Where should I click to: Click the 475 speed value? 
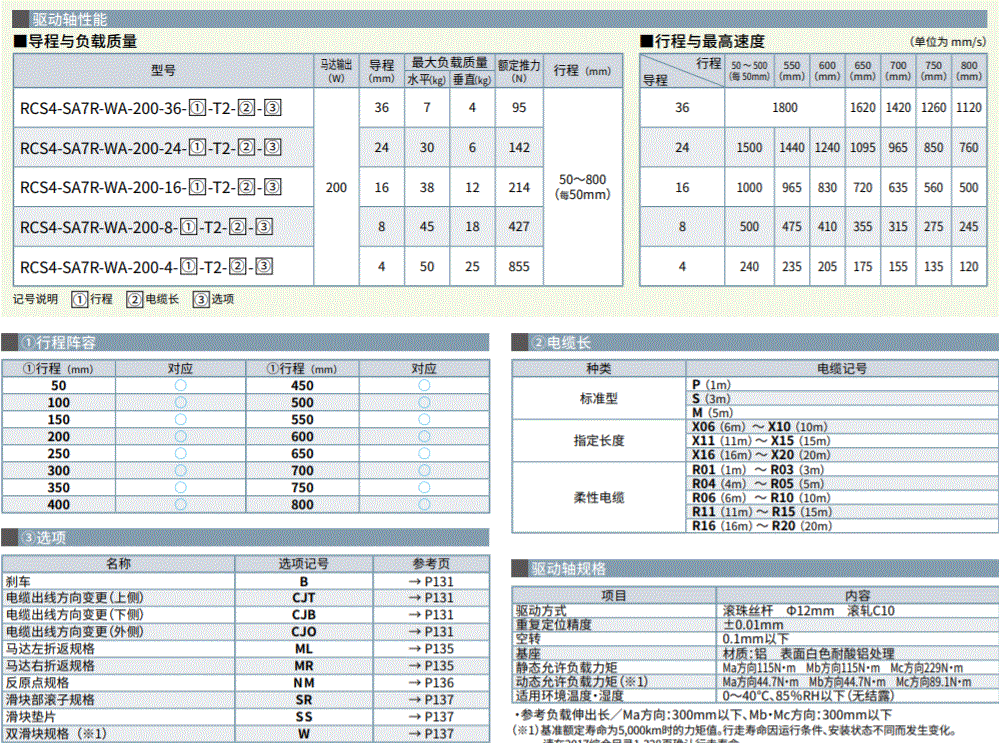pos(792,227)
